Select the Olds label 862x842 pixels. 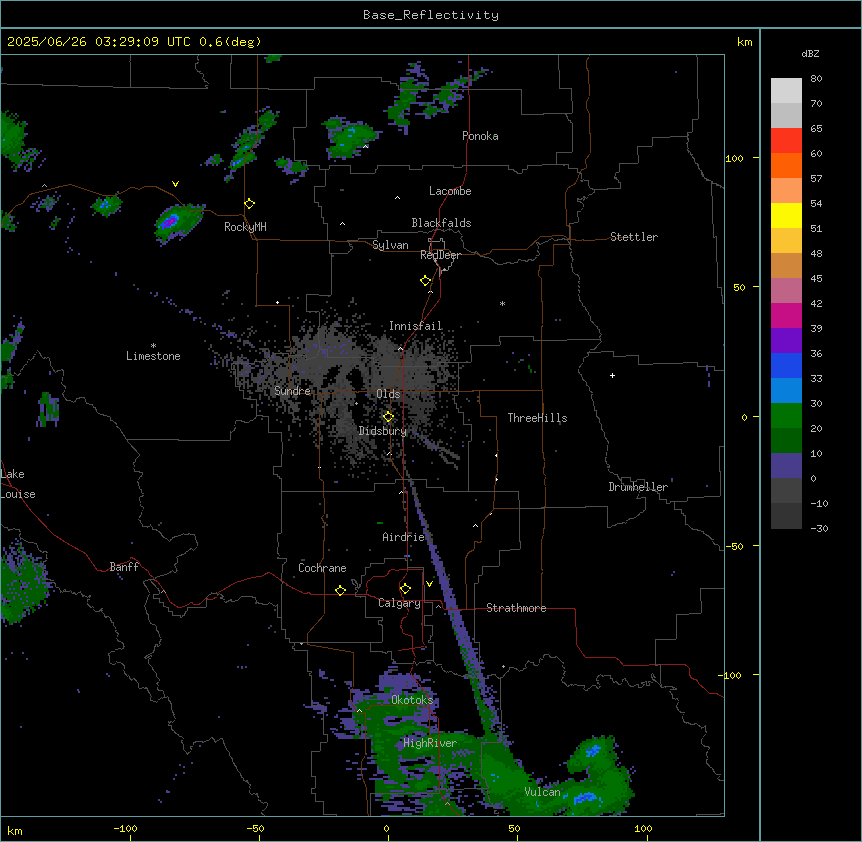(x=388, y=394)
